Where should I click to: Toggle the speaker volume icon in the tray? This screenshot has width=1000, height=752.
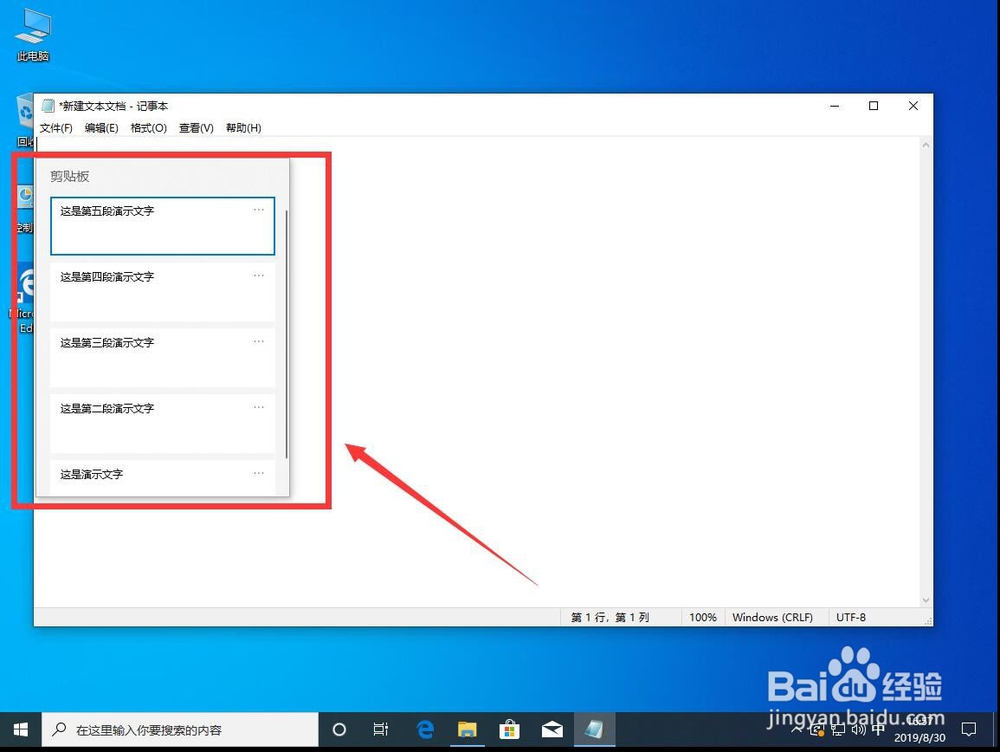tap(858, 729)
